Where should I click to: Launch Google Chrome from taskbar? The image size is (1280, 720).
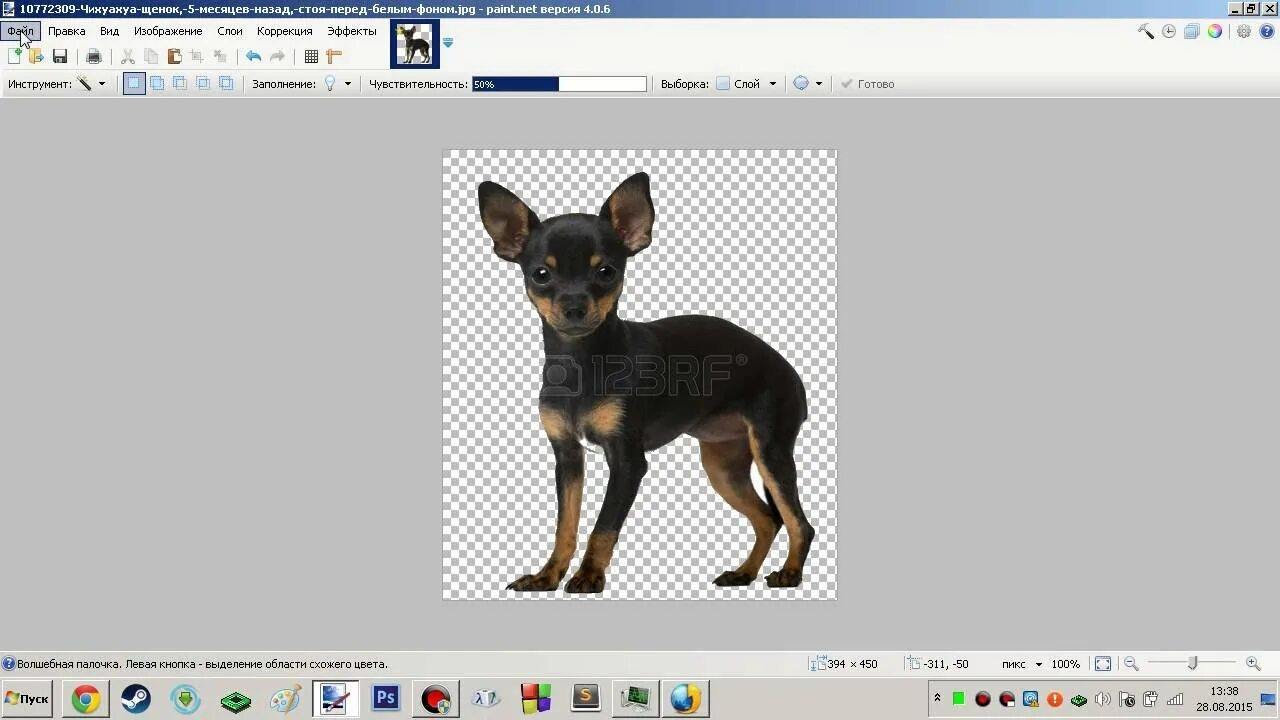pyautogui.click(x=86, y=699)
